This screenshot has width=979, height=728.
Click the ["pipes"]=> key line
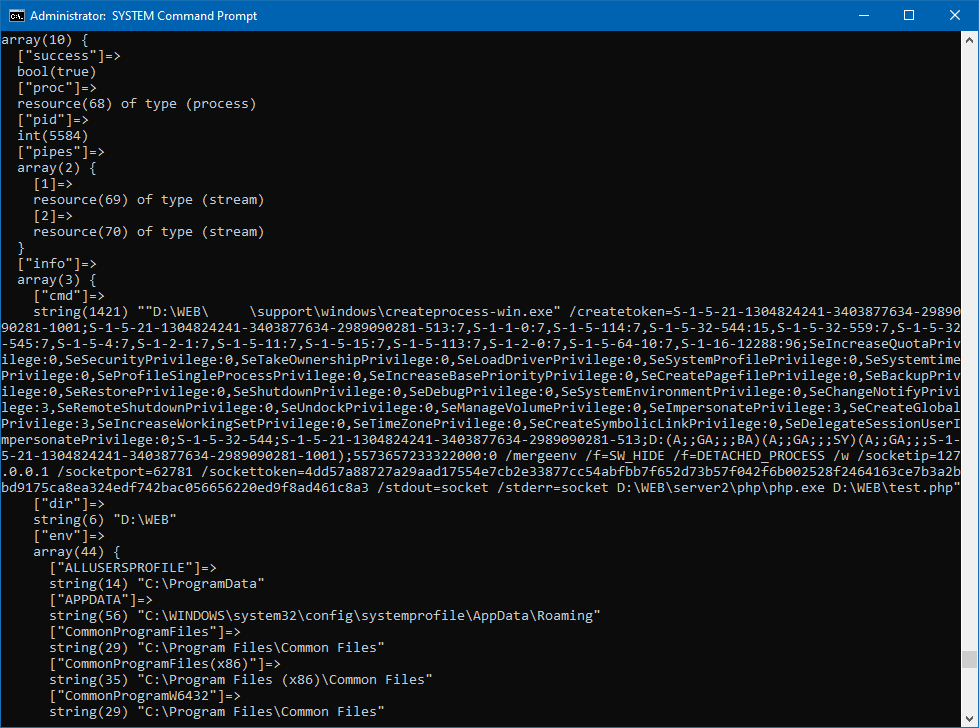click(x=61, y=152)
